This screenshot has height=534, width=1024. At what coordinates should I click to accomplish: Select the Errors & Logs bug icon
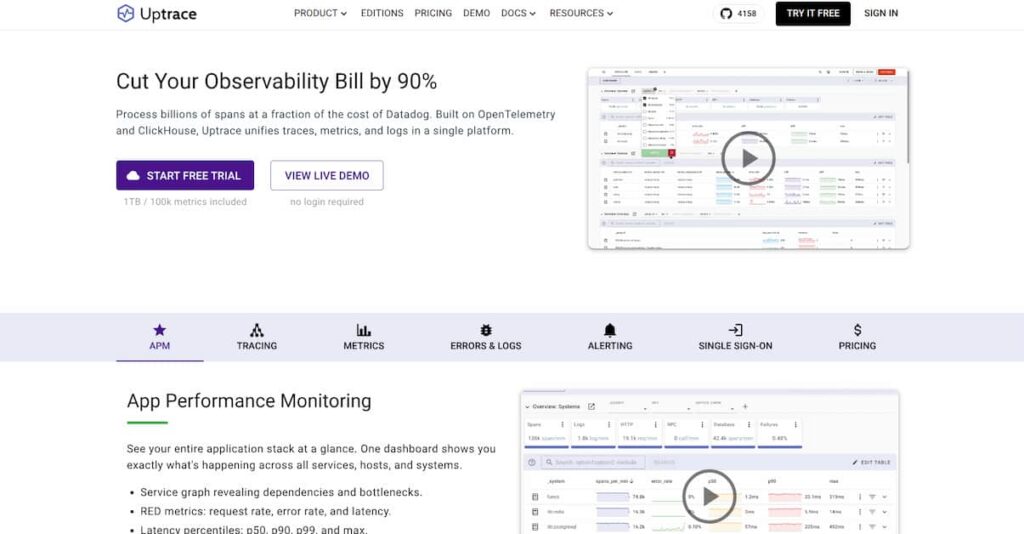(486, 330)
